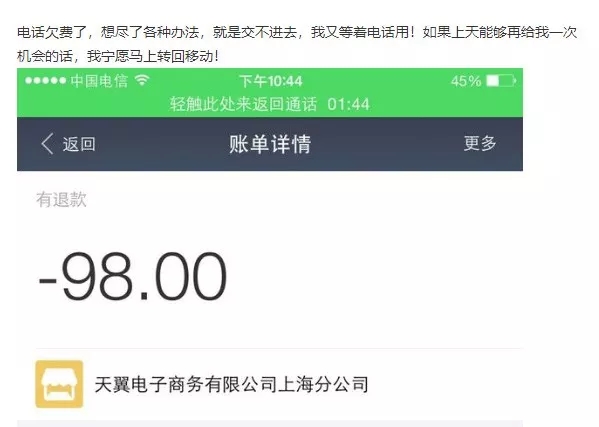Click the divider line above merchant row
This screenshot has height=427, width=599.
(279, 348)
